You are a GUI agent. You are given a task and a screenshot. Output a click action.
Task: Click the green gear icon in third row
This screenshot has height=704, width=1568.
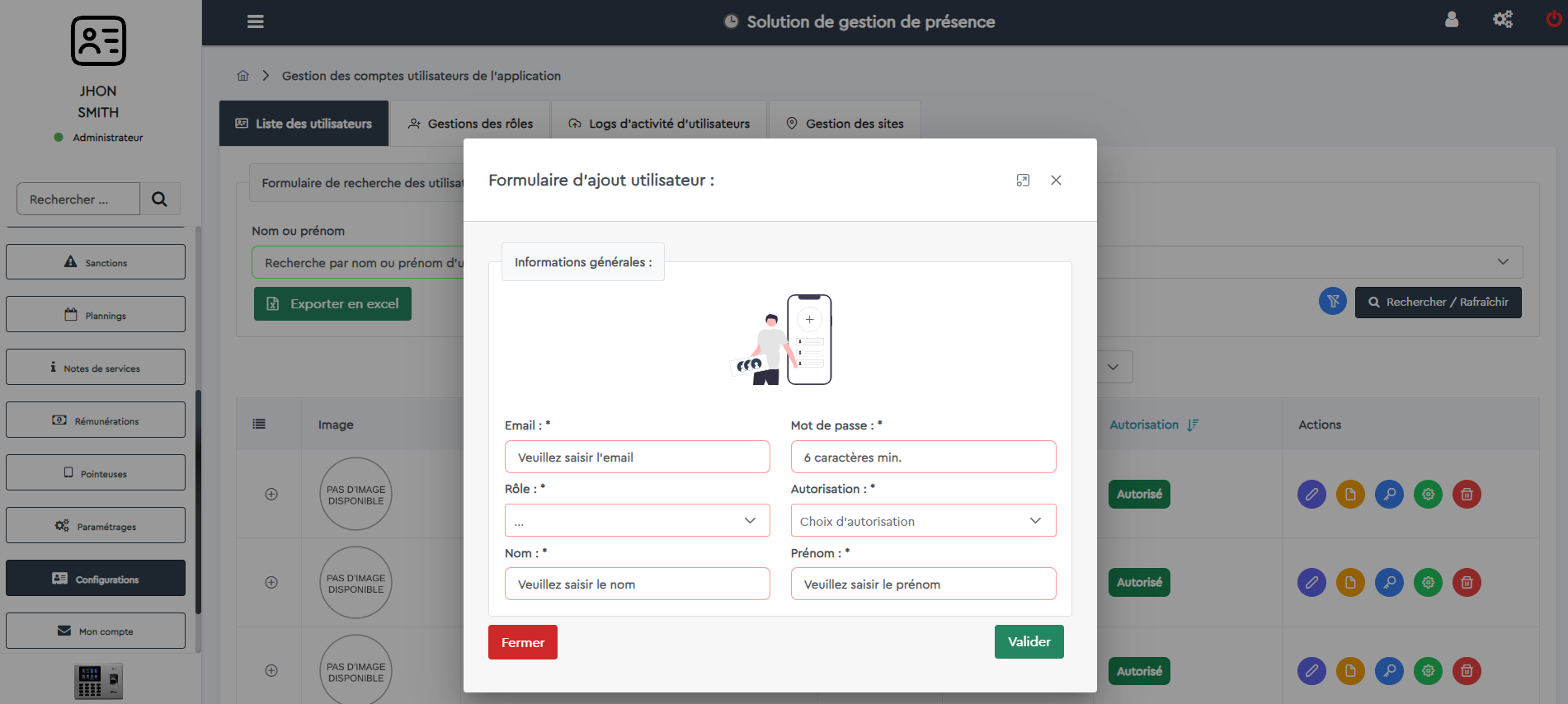click(x=1428, y=670)
